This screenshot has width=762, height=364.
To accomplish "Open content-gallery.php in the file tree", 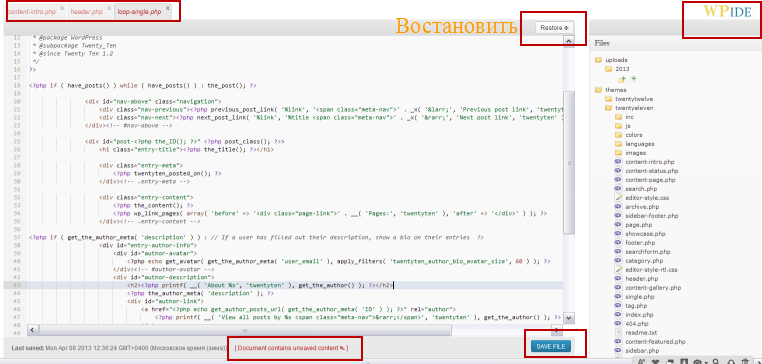I will click(653, 288).
